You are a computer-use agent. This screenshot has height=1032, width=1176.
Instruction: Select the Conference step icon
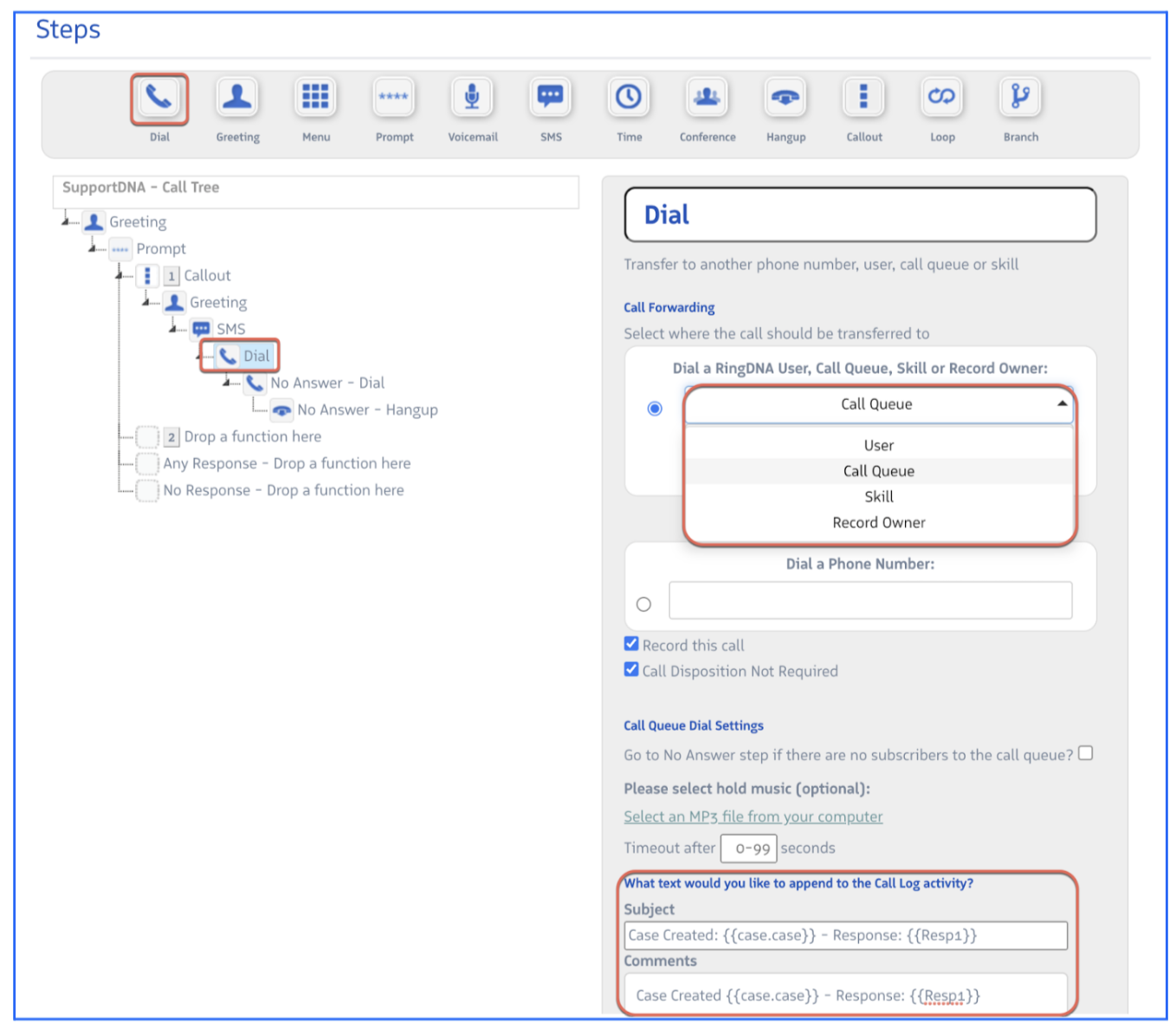click(707, 98)
